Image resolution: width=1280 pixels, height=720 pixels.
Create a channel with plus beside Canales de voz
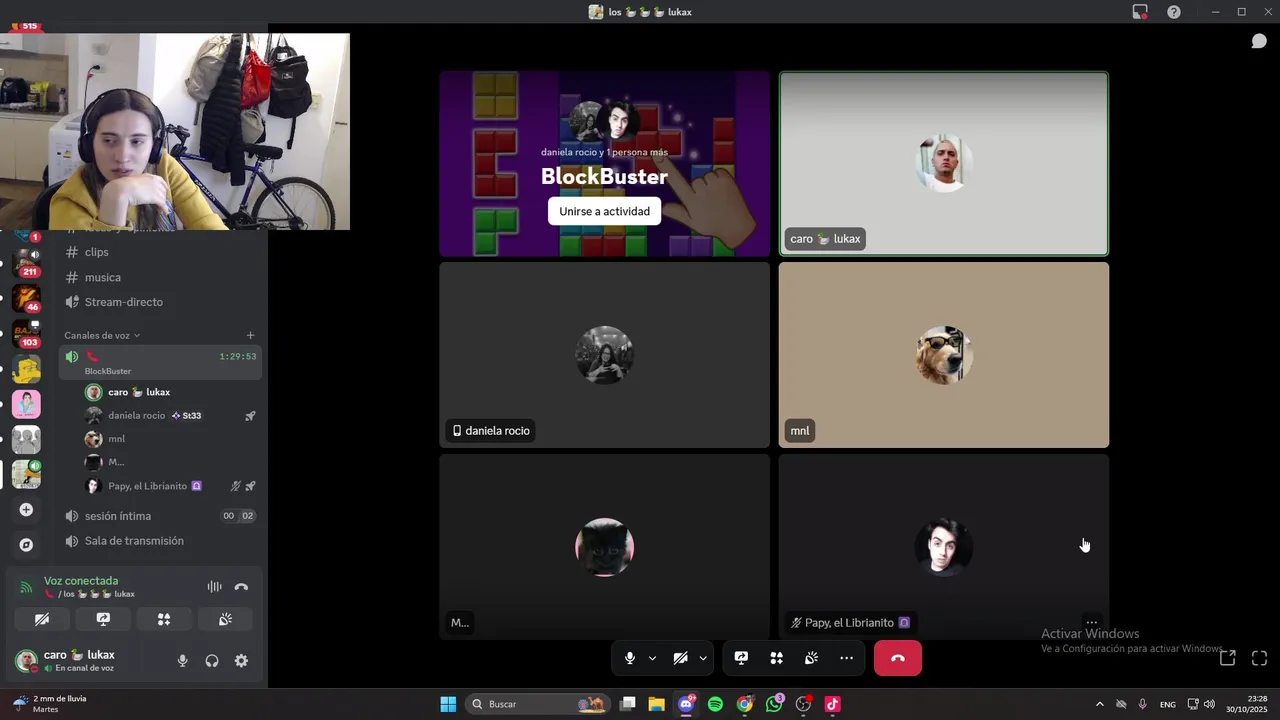[x=250, y=335]
